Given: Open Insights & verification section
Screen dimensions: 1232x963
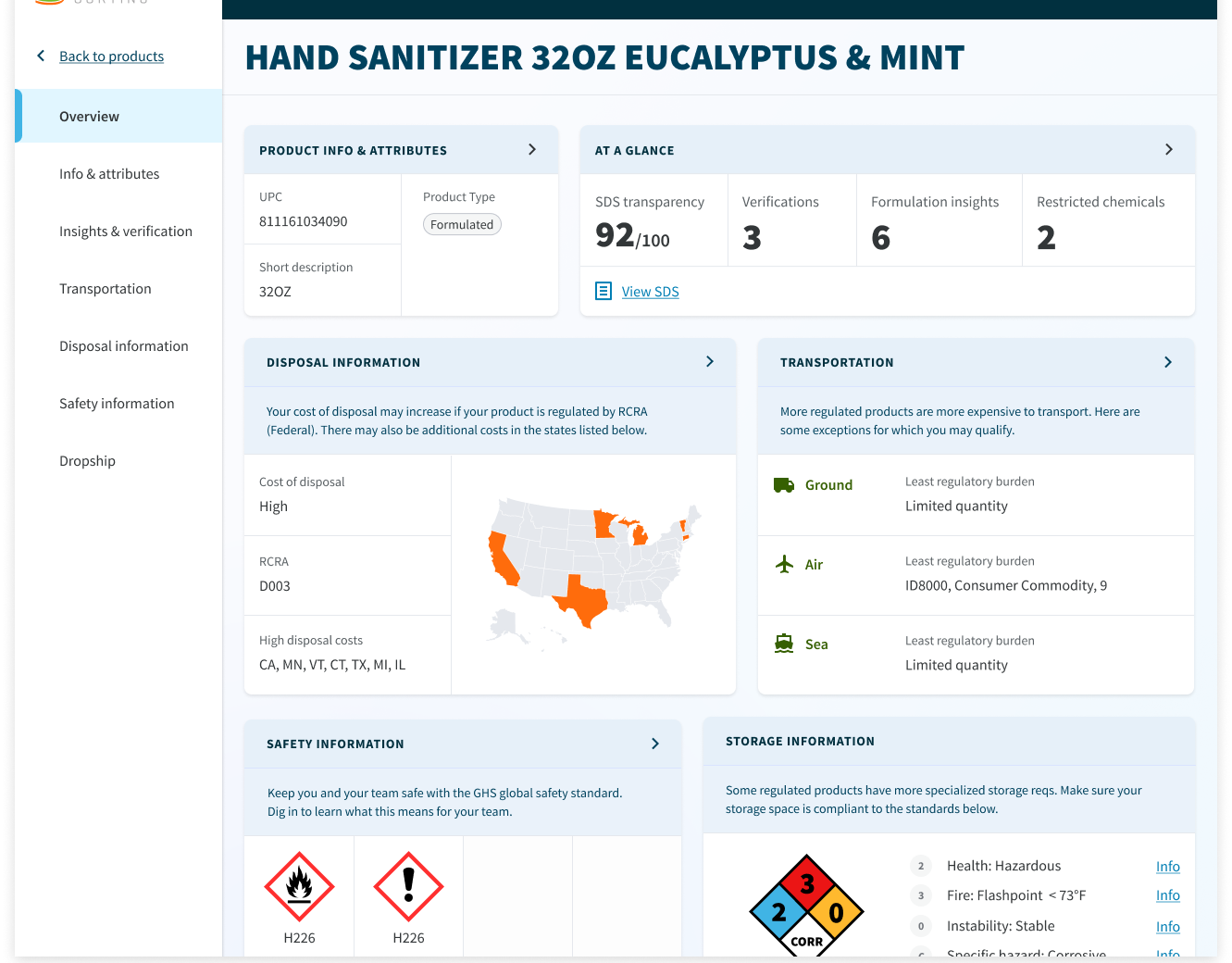Looking at the screenshot, I should click(x=126, y=231).
